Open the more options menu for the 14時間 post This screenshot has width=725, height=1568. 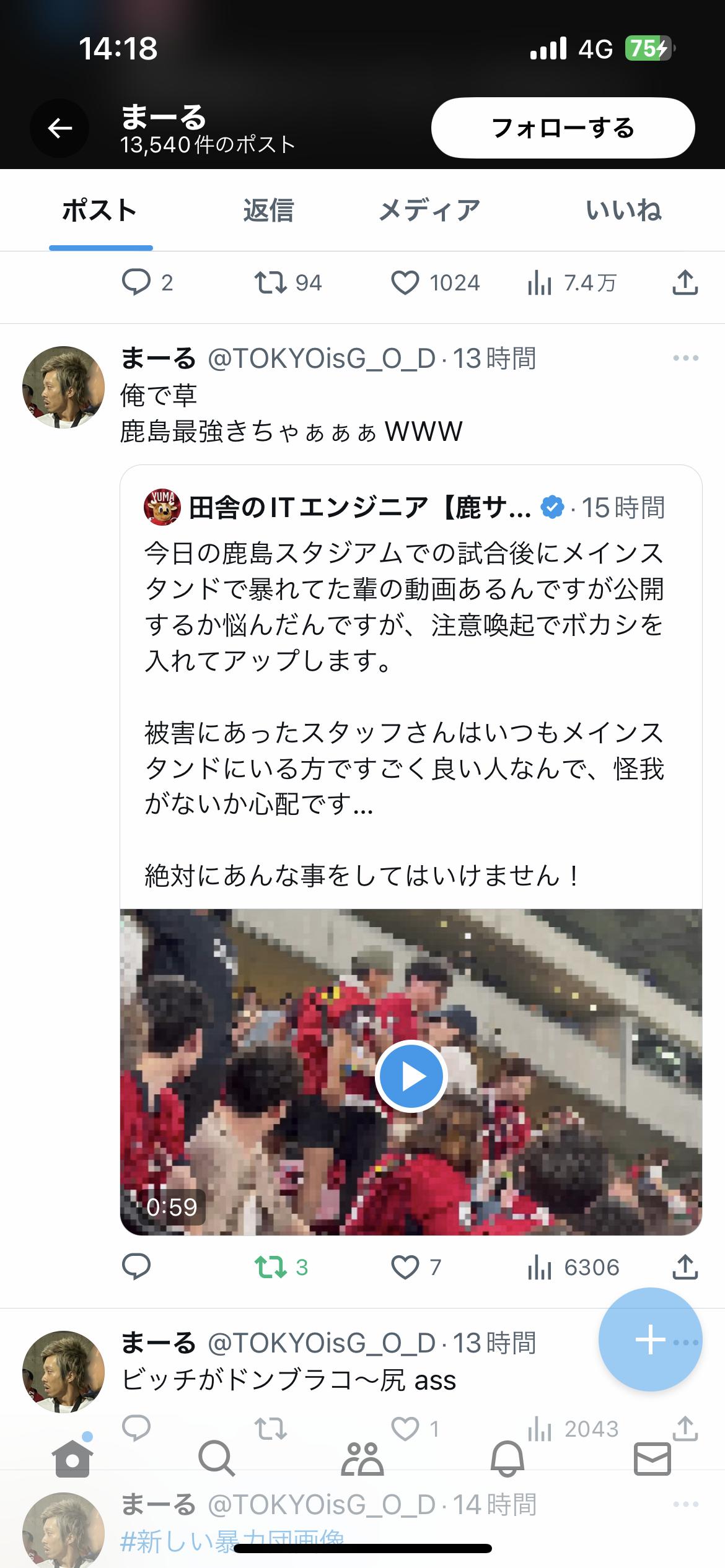tap(685, 1504)
